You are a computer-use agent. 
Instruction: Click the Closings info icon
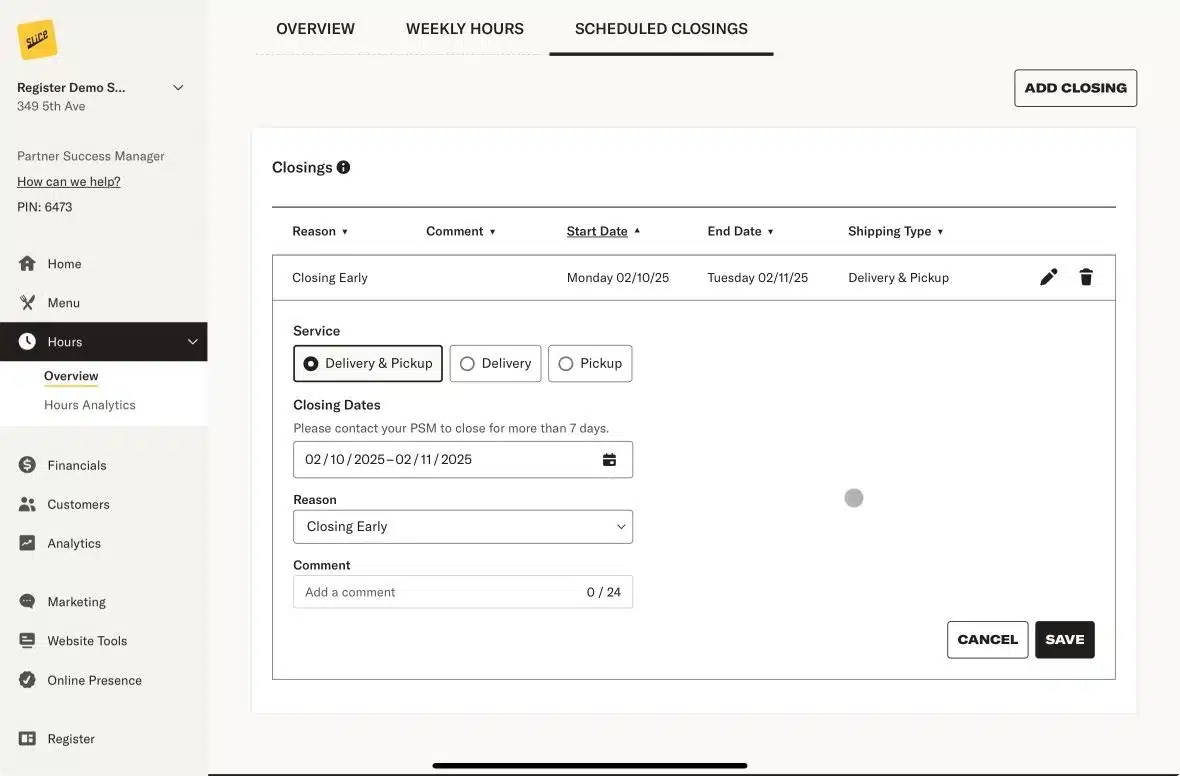pyautogui.click(x=343, y=166)
